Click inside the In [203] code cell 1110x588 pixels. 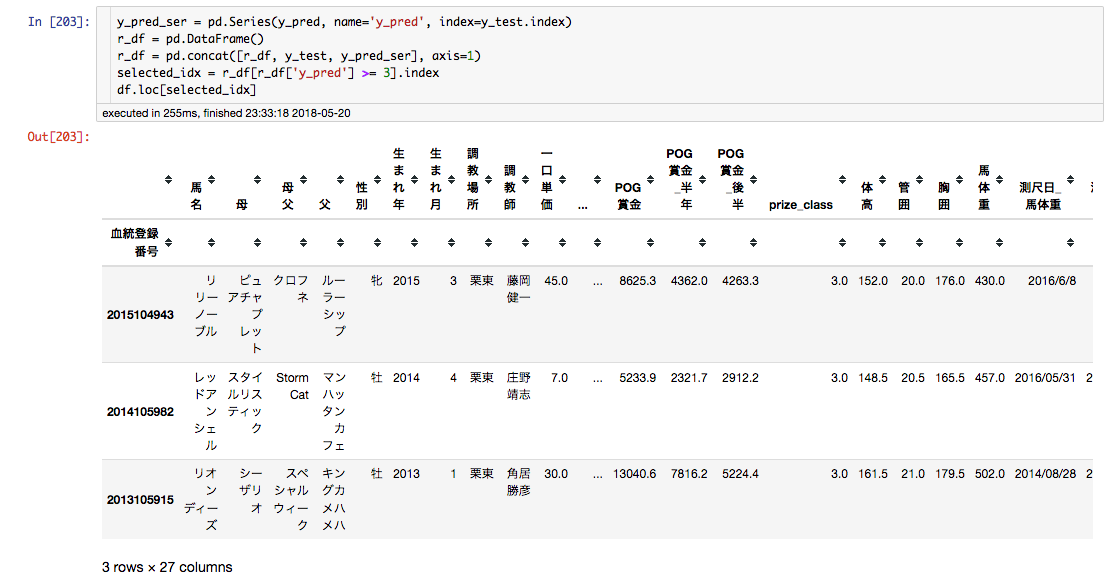[x=599, y=55]
